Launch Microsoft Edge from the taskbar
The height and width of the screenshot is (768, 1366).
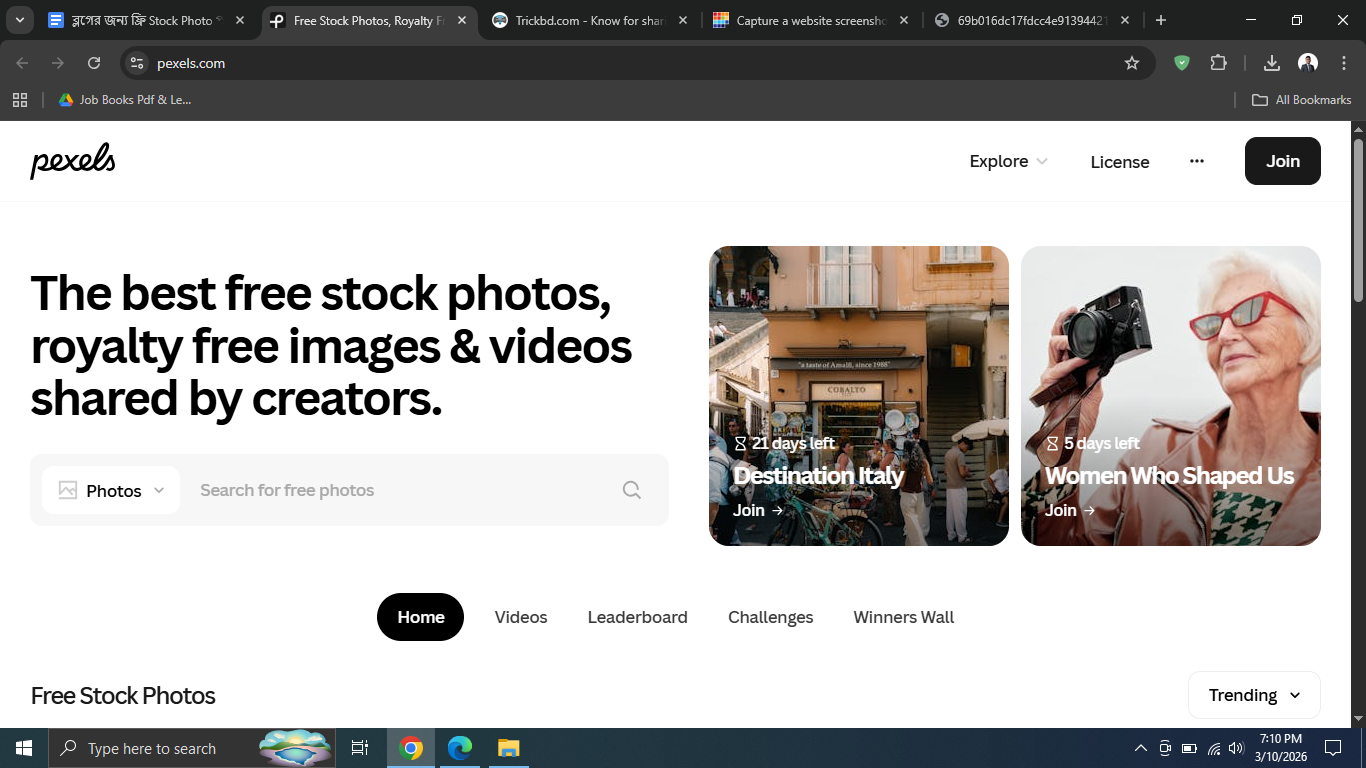(x=459, y=748)
